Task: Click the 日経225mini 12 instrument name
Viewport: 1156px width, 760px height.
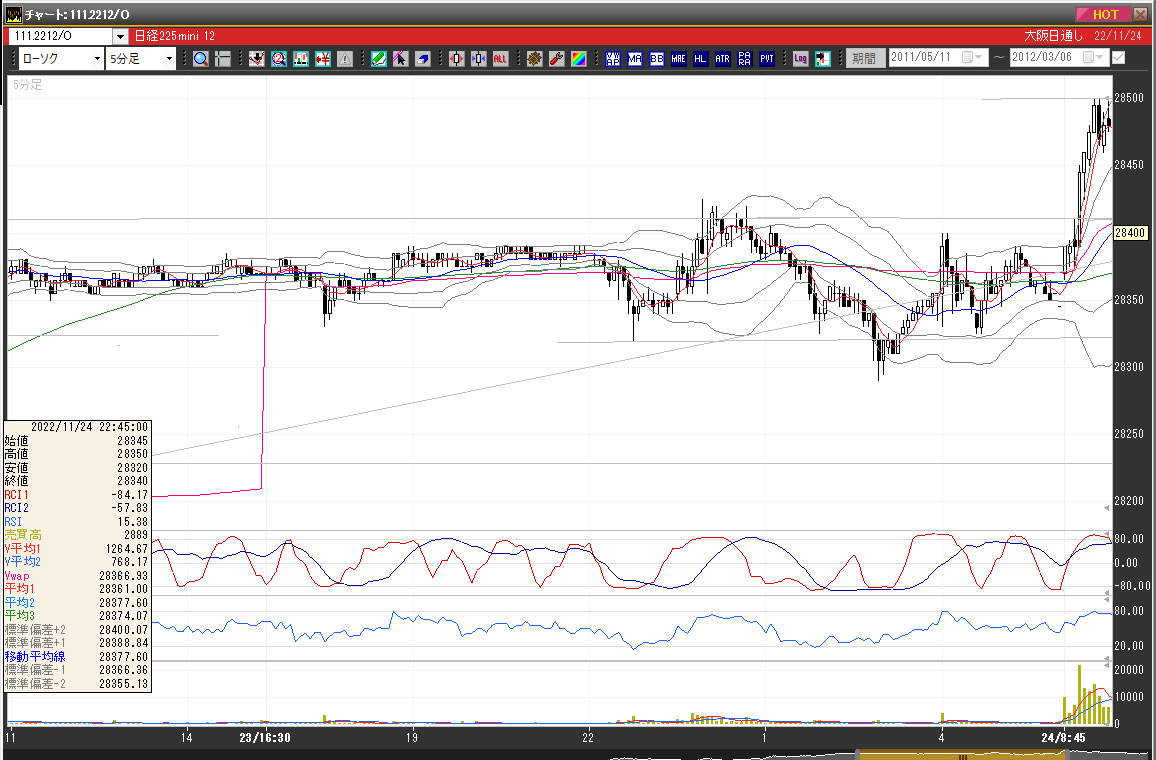Action: point(175,36)
